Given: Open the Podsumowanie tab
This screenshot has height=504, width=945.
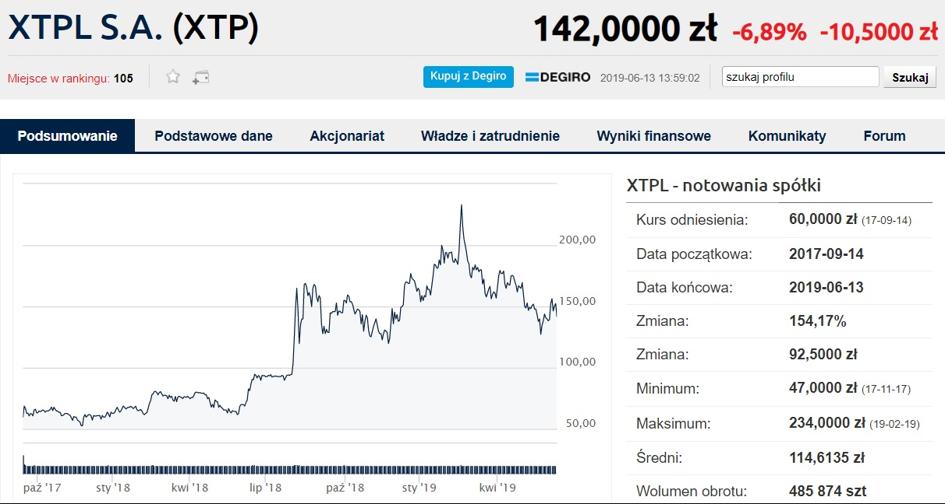Looking at the screenshot, I should (x=67, y=136).
